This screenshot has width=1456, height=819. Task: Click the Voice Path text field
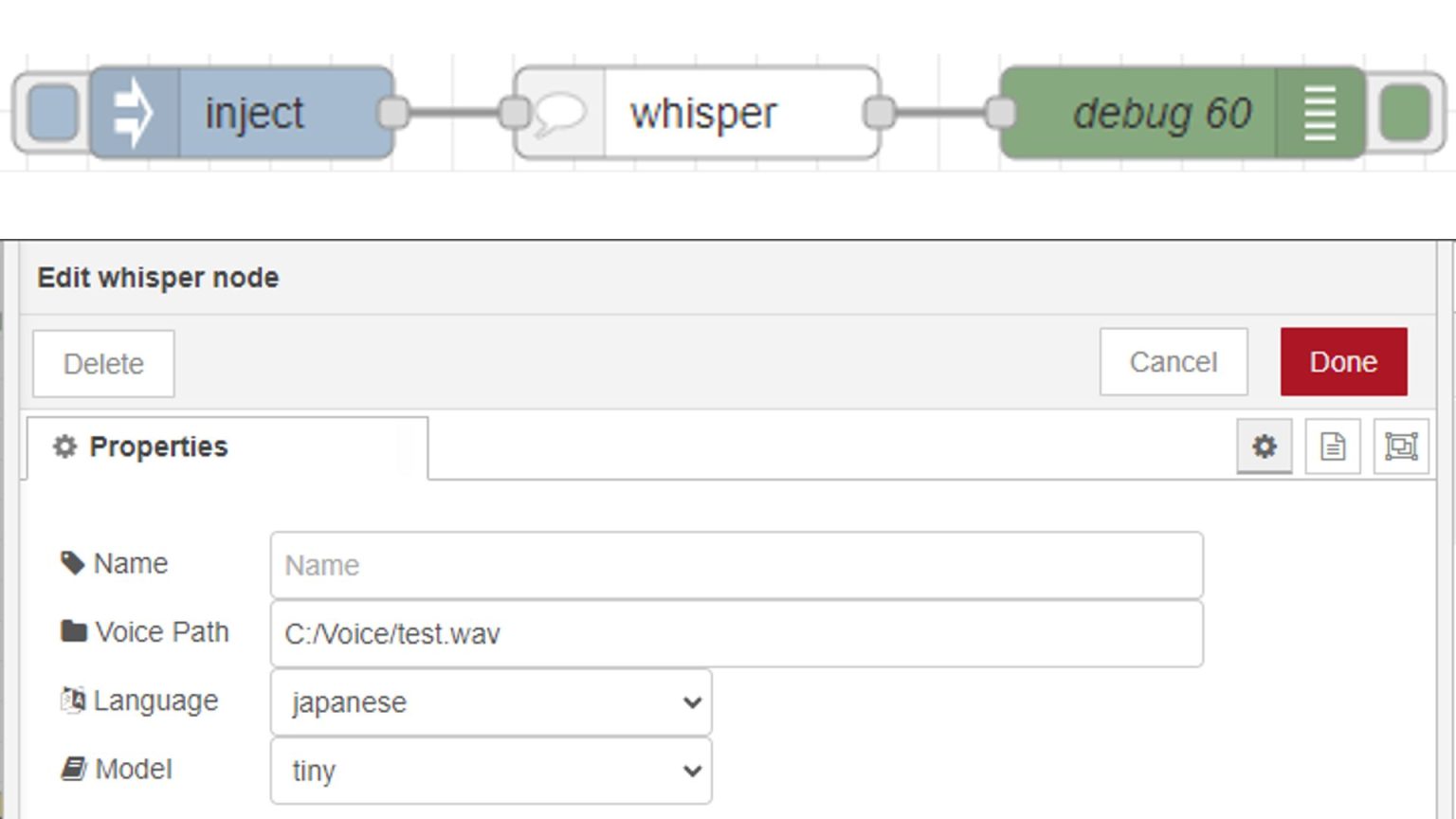pos(737,634)
